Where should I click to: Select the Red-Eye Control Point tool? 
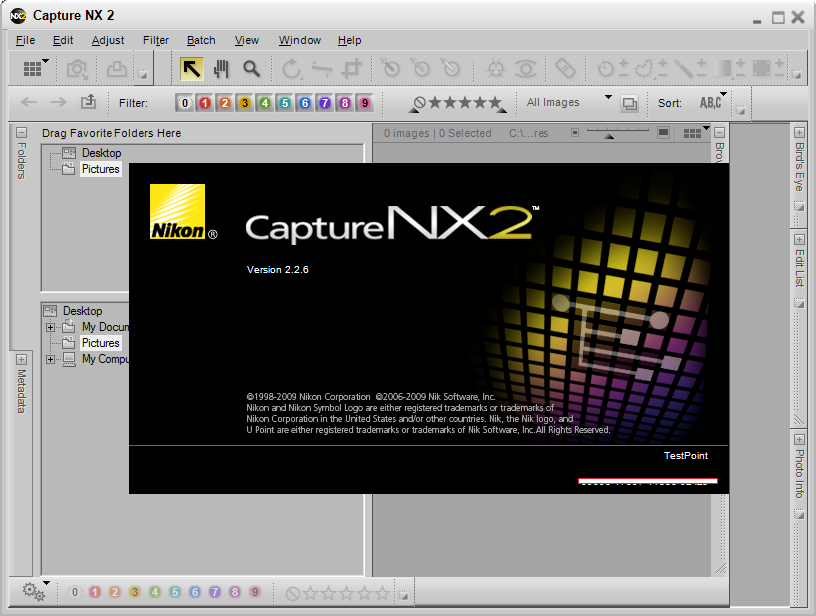(526, 69)
